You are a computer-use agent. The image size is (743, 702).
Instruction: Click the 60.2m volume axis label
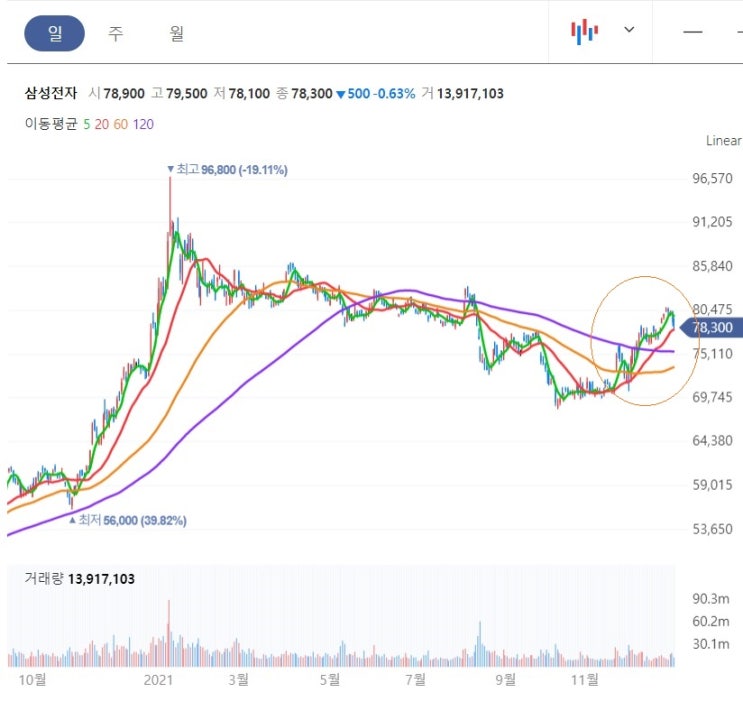pyautogui.click(x=711, y=621)
